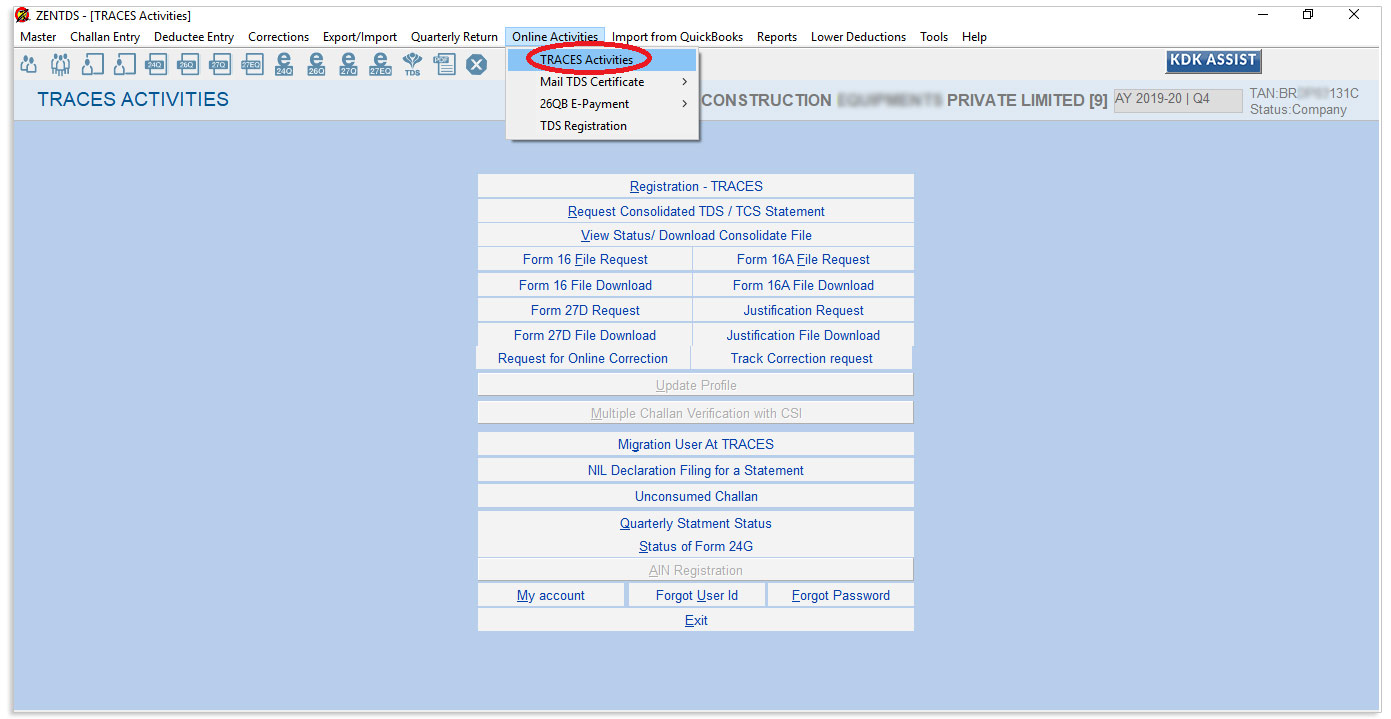Open View Status/ Download Consolidate File
The width and height of the screenshot is (1391, 719).
[x=696, y=235]
